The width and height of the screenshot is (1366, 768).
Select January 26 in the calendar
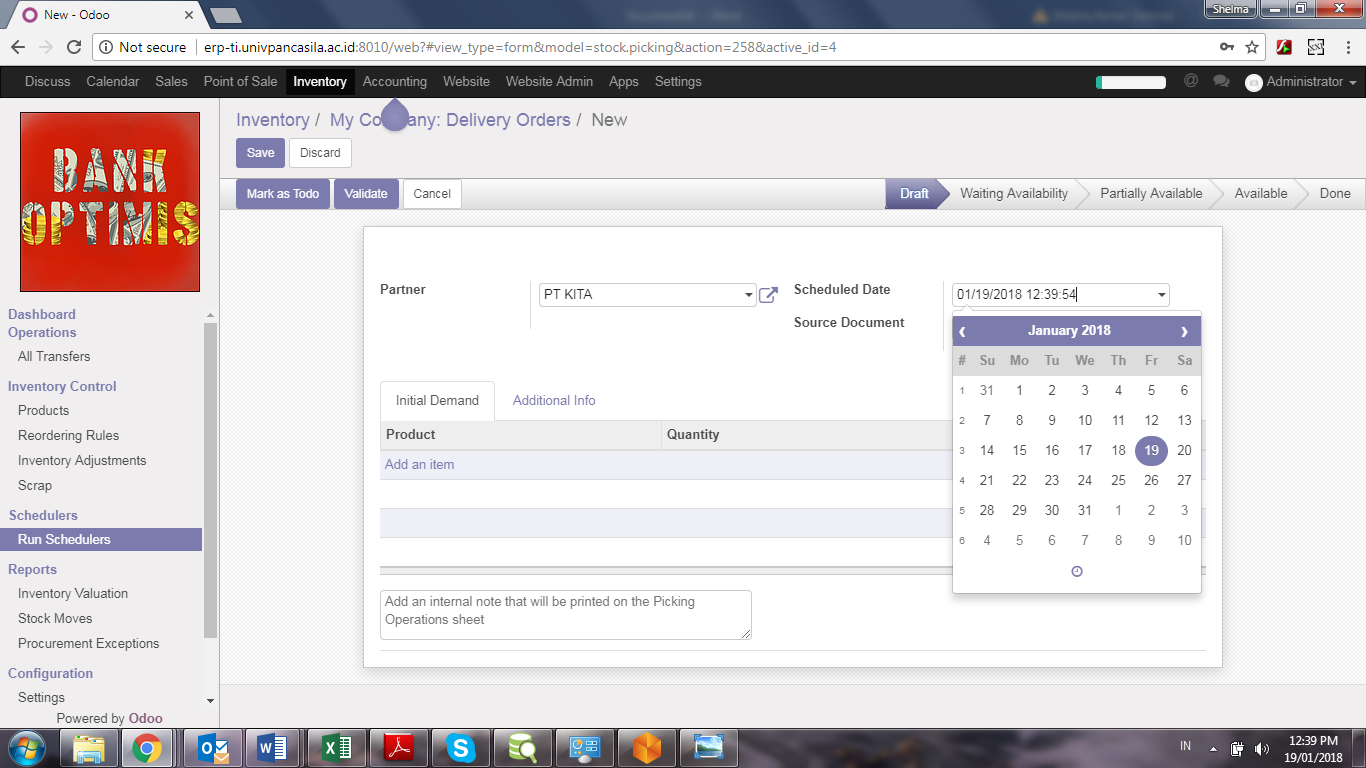[1151, 480]
